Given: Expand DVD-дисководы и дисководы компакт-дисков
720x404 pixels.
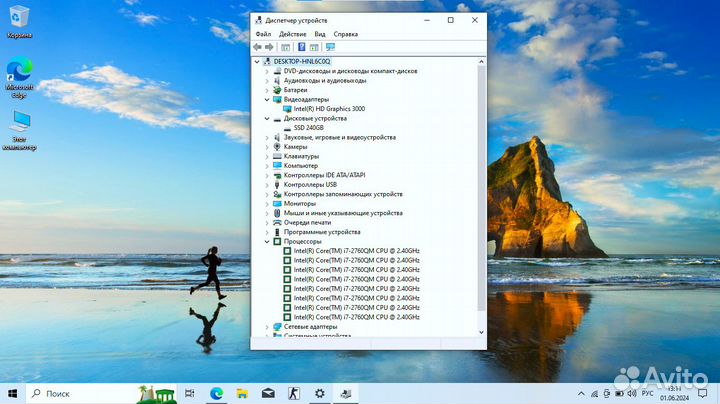Looking at the screenshot, I should tap(267, 71).
